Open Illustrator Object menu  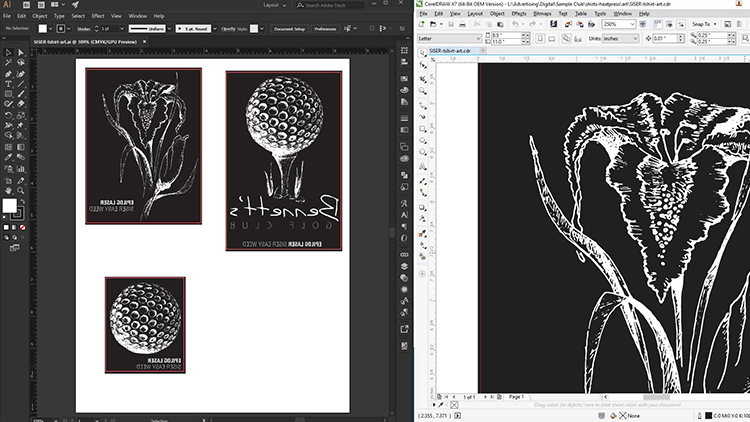pyautogui.click(x=40, y=16)
